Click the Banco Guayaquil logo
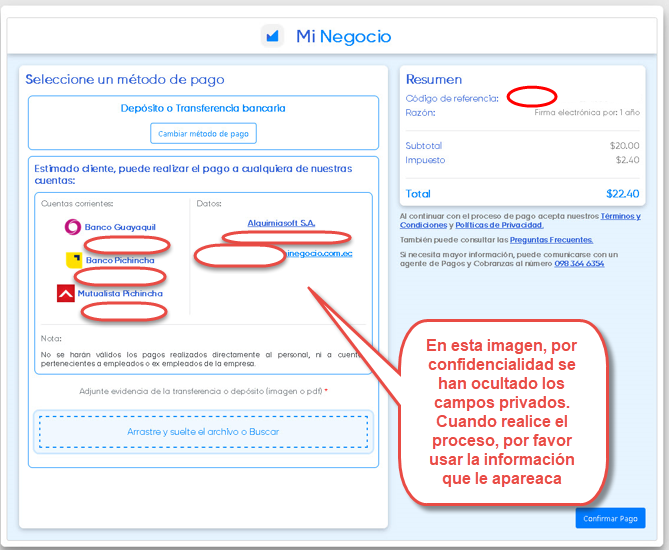The width and height of the screenshot is (669, 550). [x=73, y=227]
